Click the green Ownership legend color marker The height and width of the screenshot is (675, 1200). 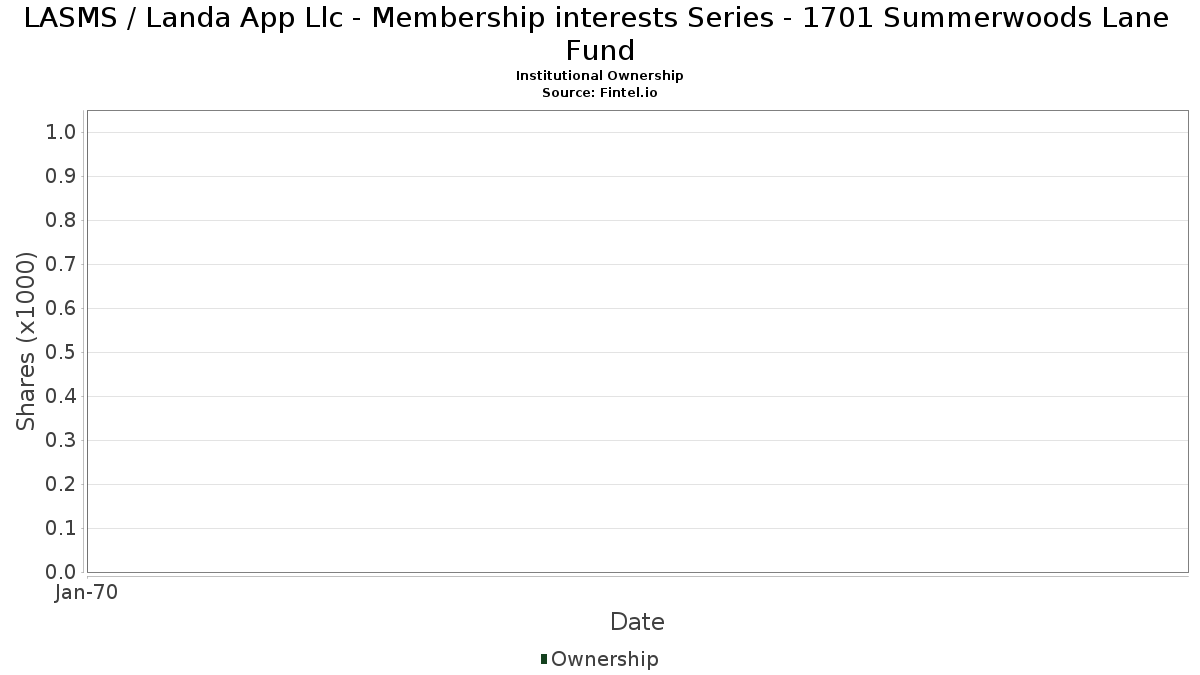coord(544,659)
